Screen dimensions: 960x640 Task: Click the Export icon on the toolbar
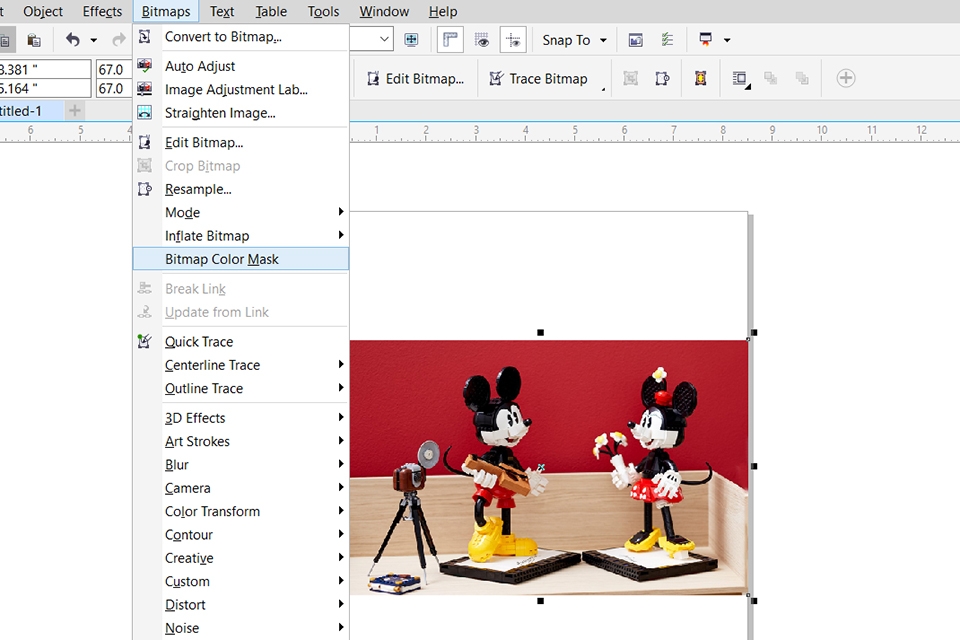pyautogui.click(x=634, y=40)
